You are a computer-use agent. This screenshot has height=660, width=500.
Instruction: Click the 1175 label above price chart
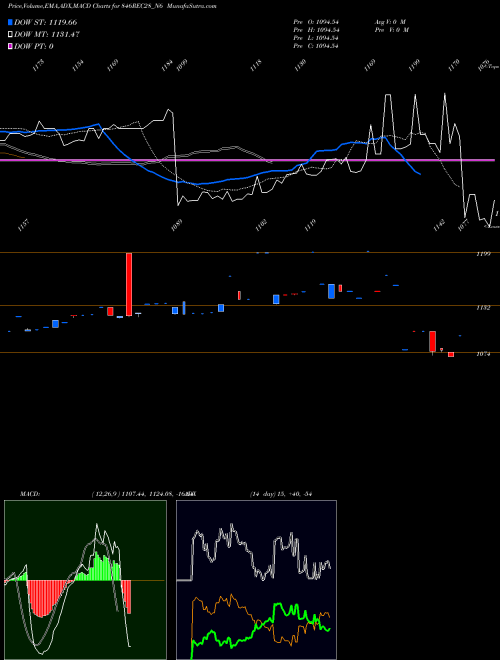[x=38, y=65]
